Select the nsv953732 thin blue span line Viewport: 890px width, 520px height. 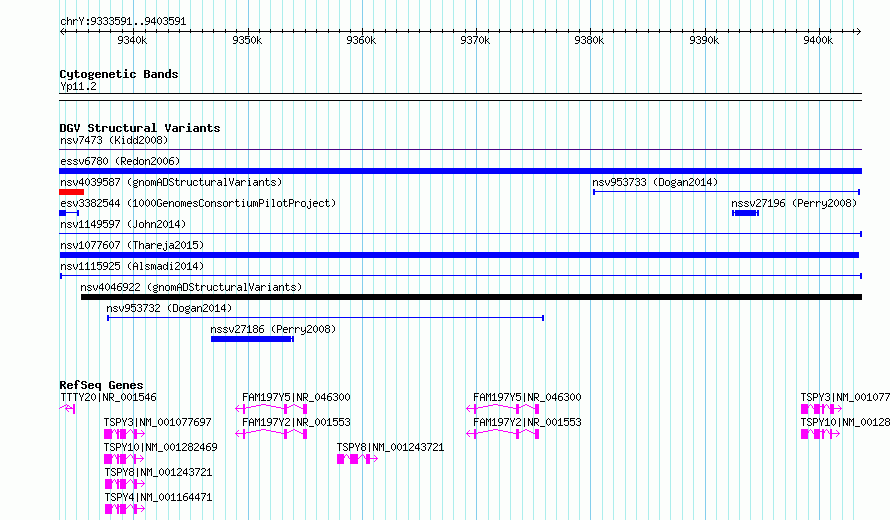point(326,318)
